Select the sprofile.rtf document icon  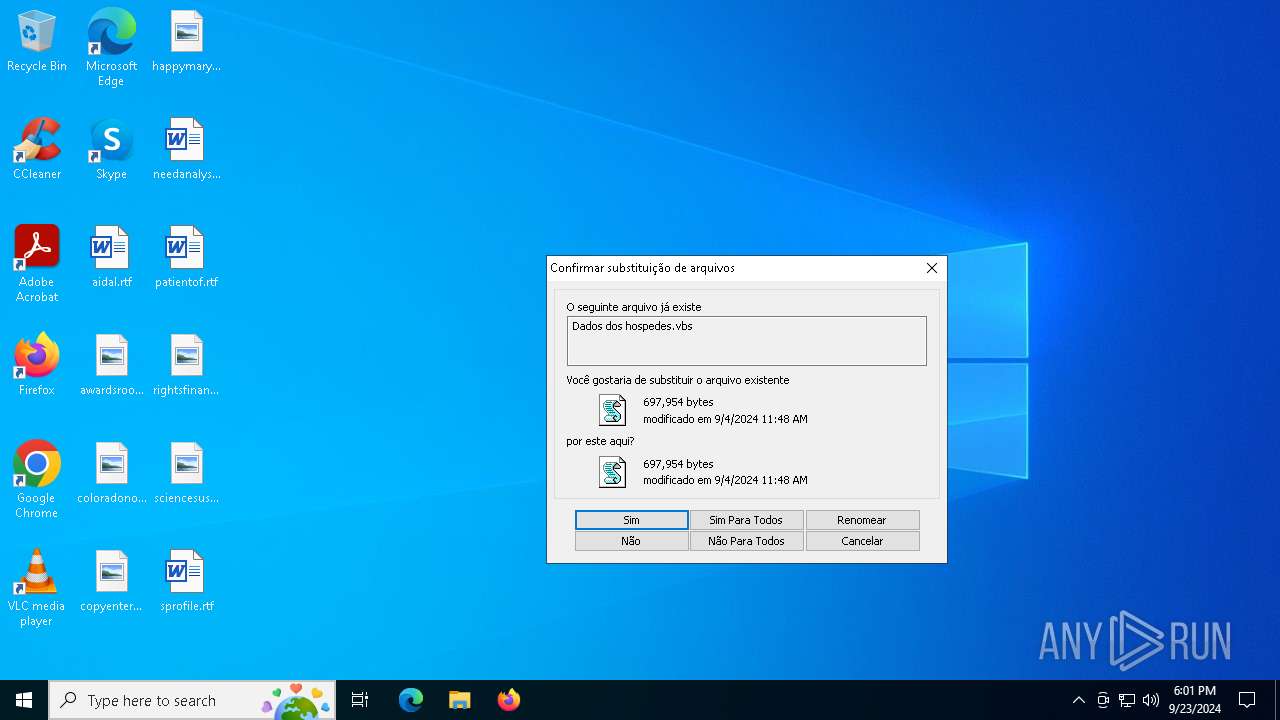pyautogui.click(x=186, y=582)
